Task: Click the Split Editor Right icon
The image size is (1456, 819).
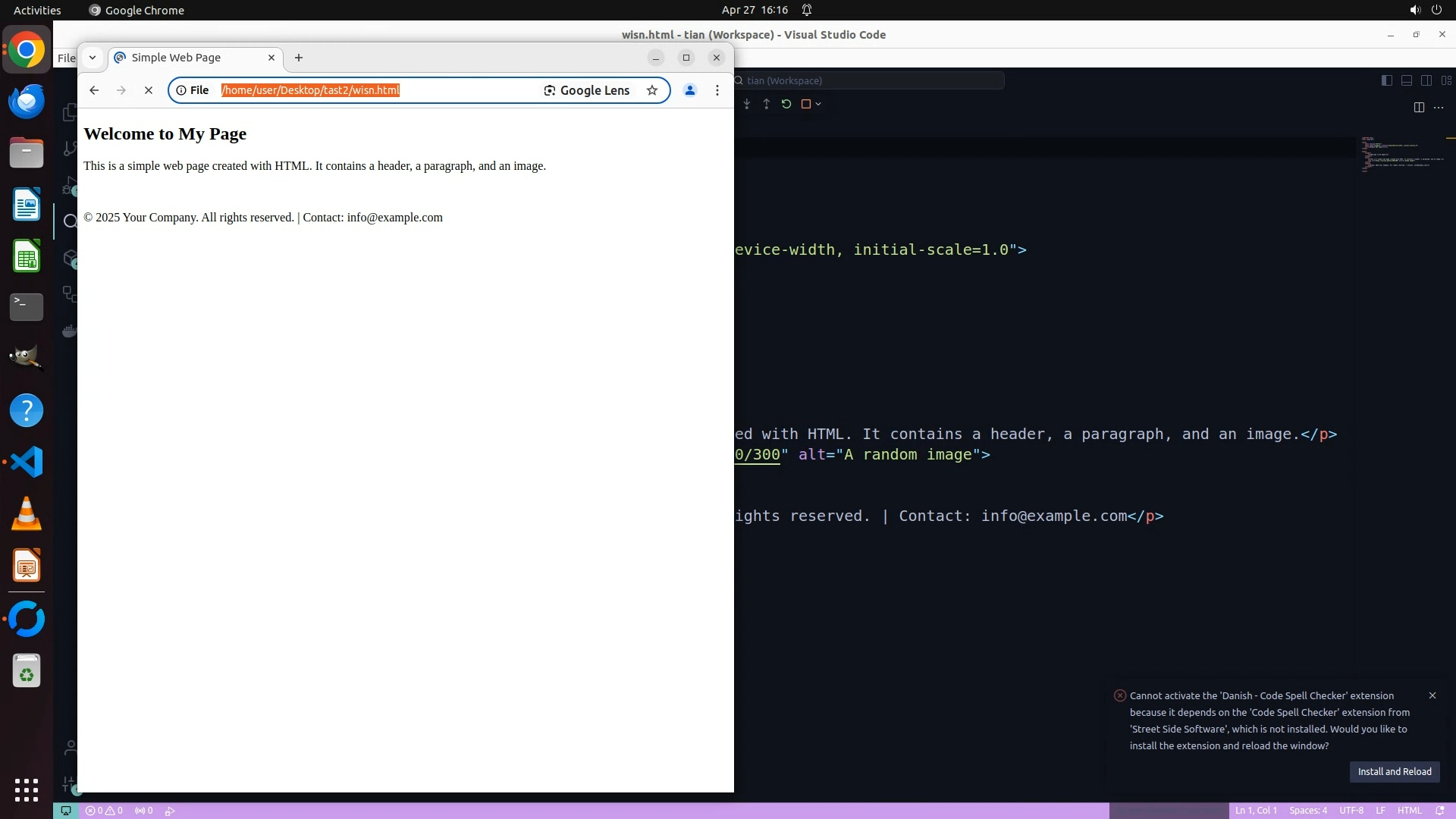Action: point(1419,107)
